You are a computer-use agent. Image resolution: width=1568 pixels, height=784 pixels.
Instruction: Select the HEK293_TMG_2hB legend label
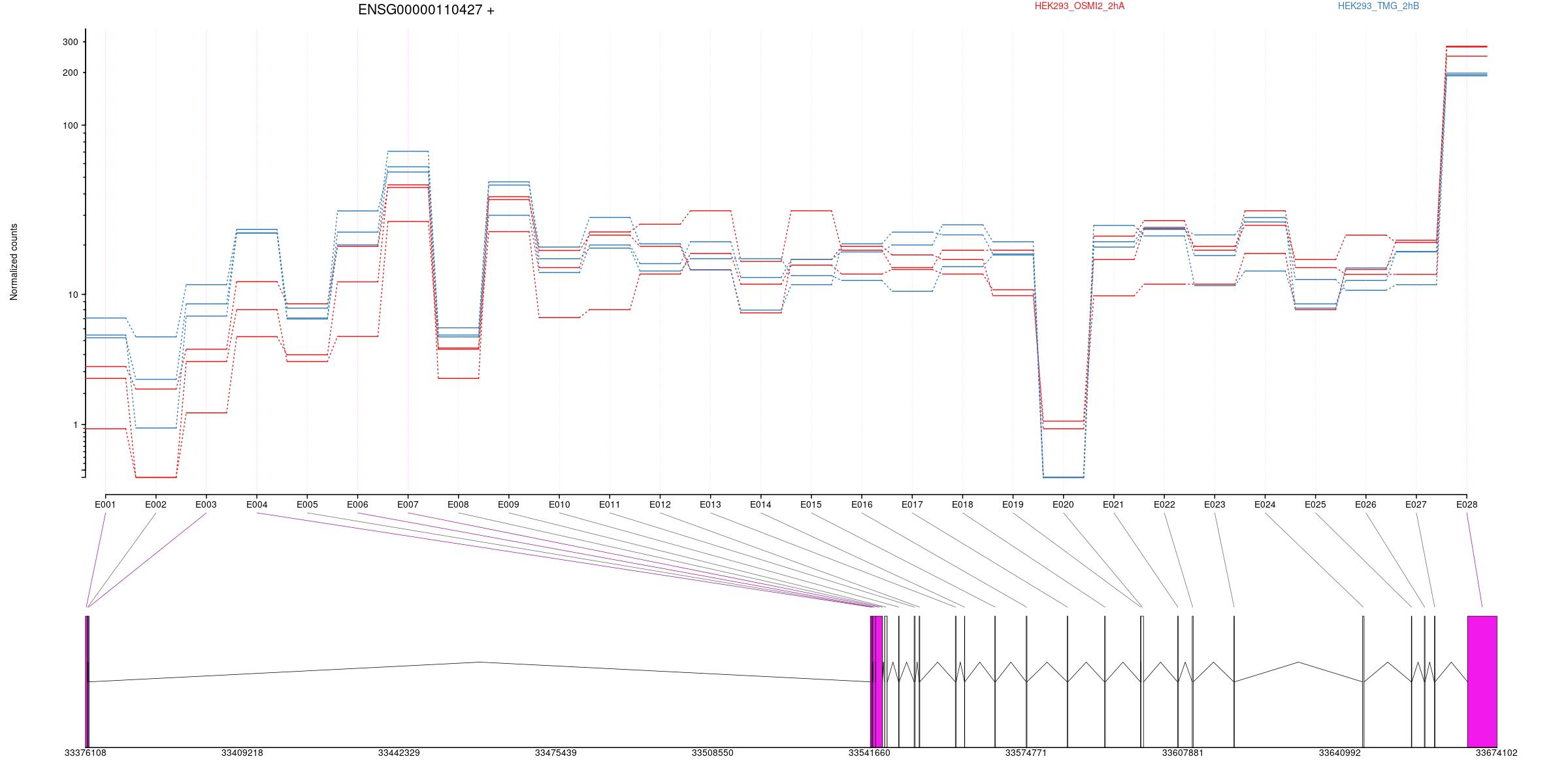click(x=1379, y=6)
